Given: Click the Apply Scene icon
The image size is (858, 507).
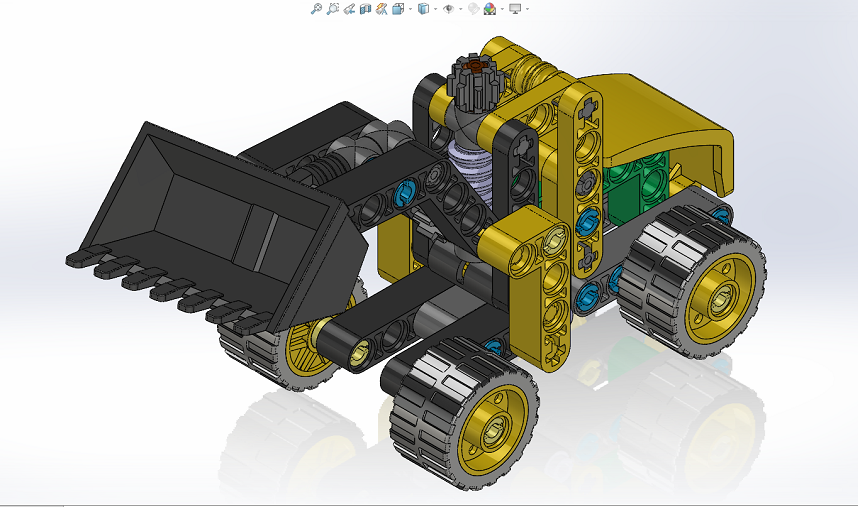Looking at the screenshot, I should [490, 9].
